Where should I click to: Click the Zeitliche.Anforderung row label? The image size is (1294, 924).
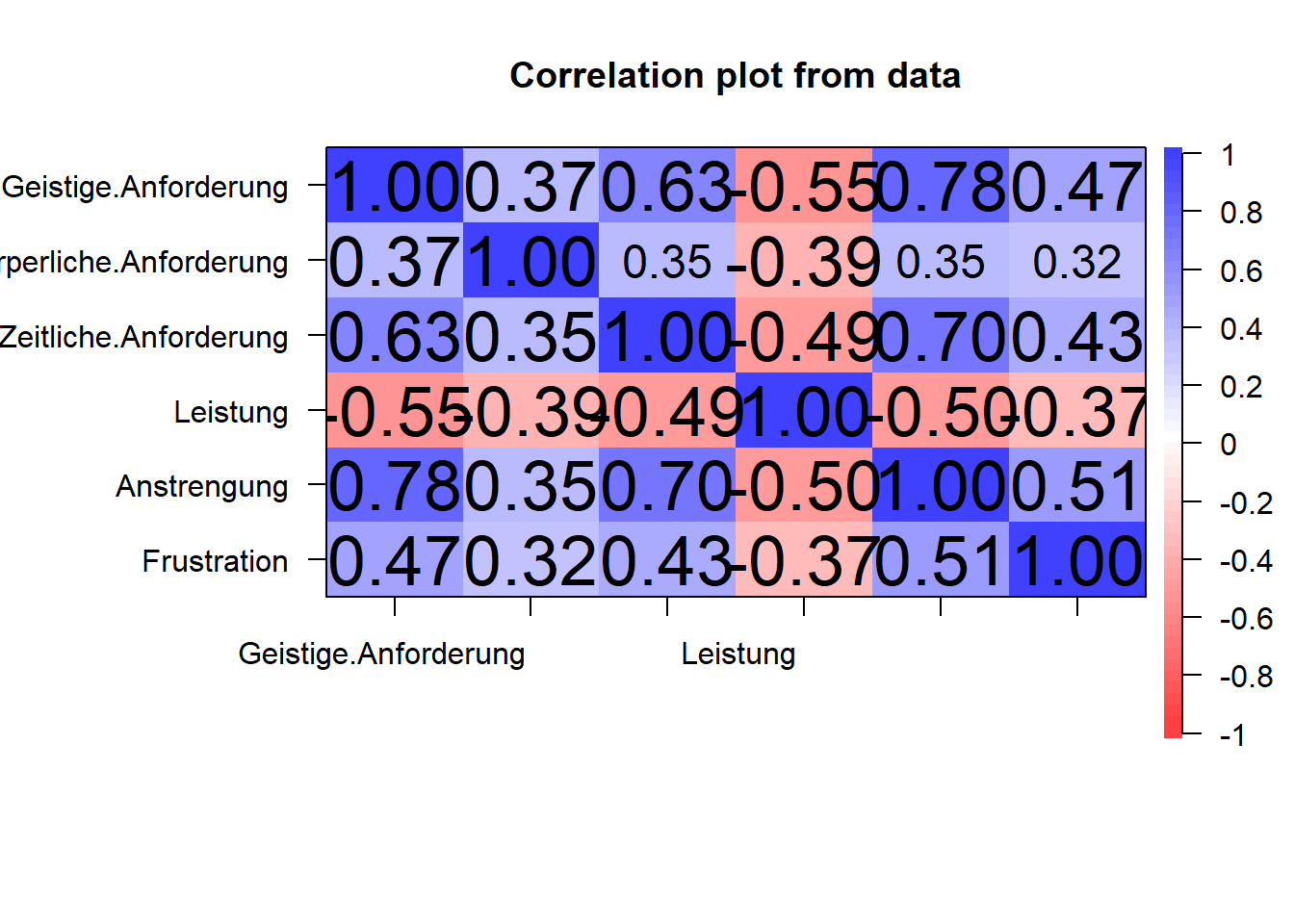click(144, 338)
